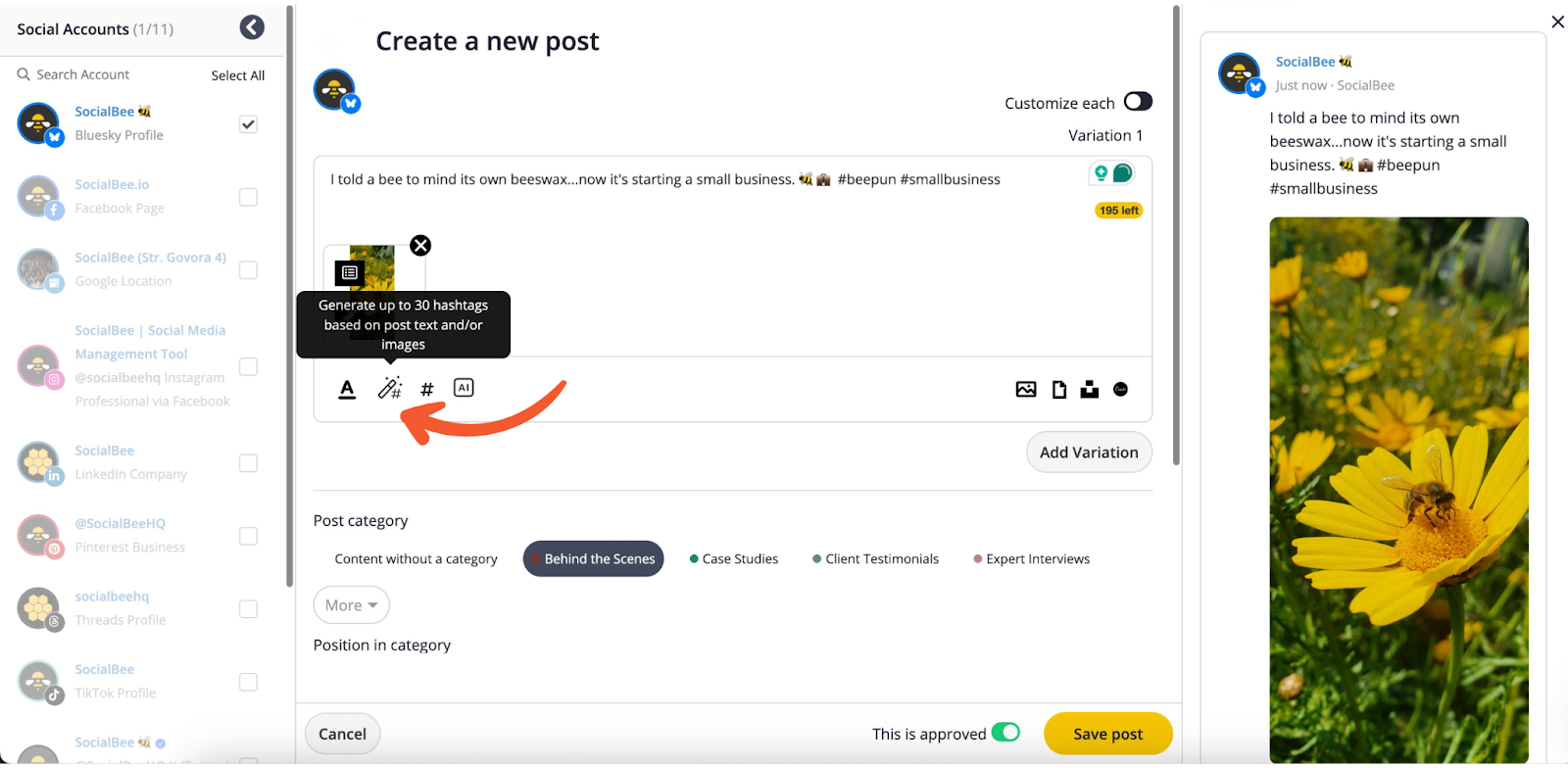Check the SocialBee.io Facebook Page checkbox

[249, 197]
